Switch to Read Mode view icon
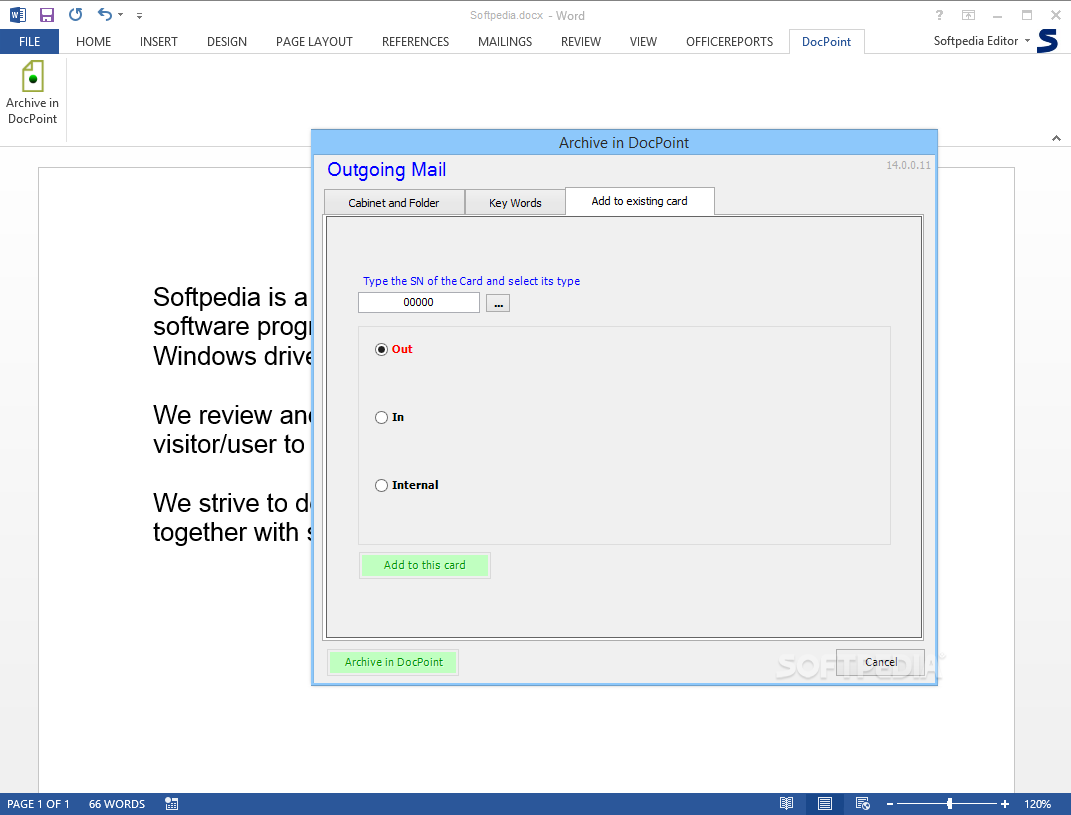 (787, 804)
